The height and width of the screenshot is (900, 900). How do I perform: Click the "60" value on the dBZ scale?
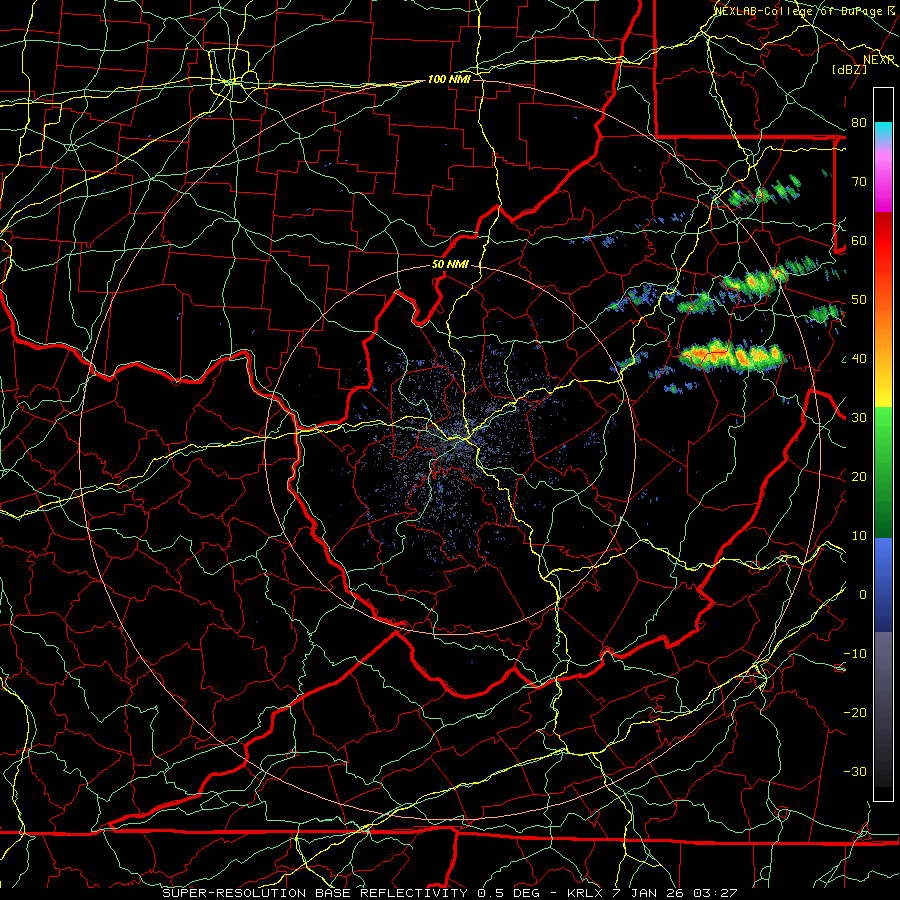click(x=859, y=240)
